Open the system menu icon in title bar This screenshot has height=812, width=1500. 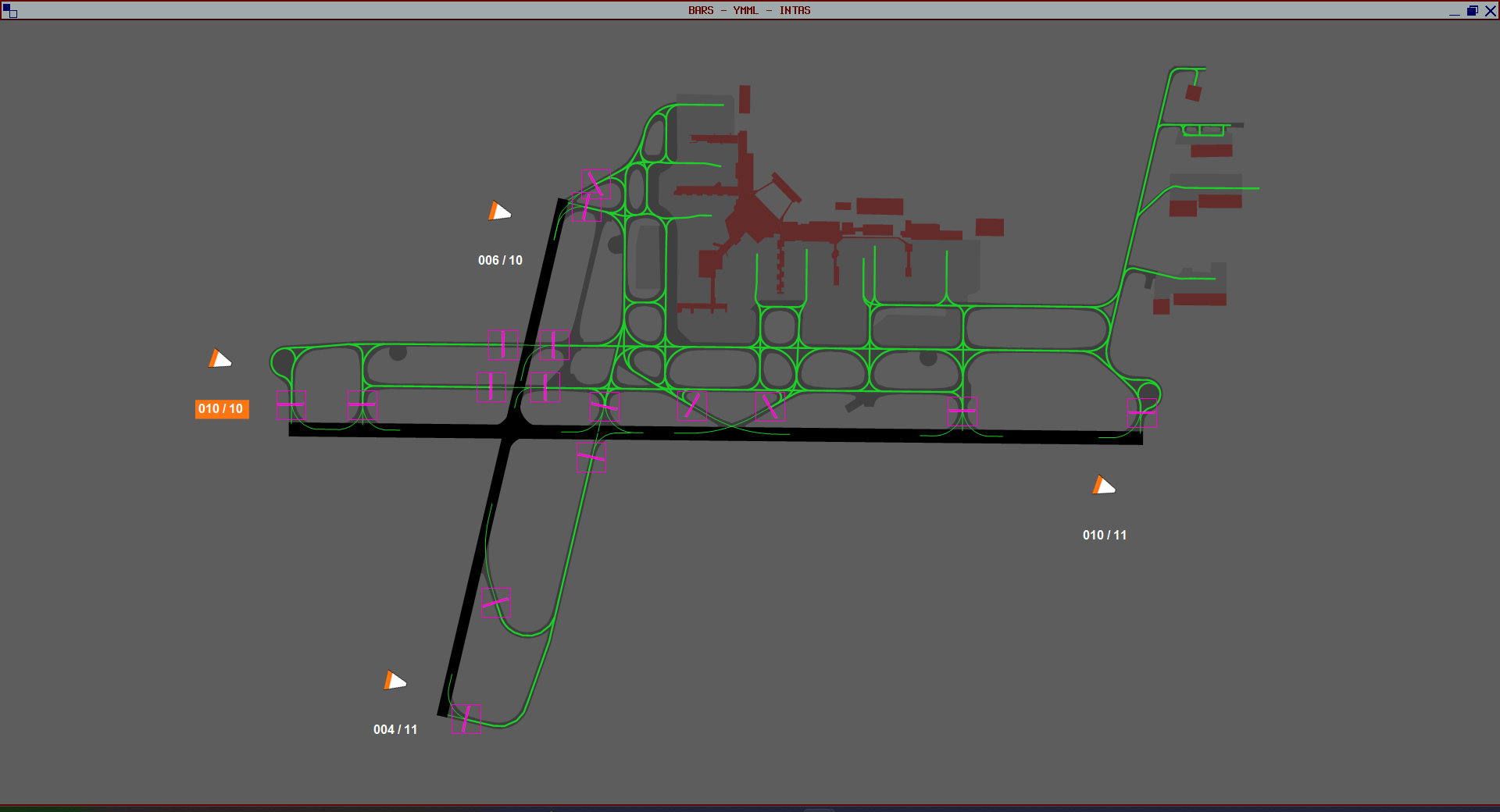[9, 10]
